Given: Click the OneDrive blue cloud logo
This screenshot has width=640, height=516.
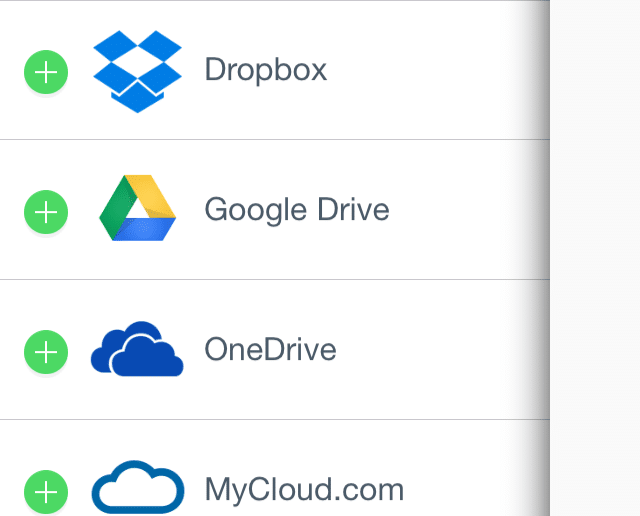Looking at the screenshot, I should click(137, 349).
